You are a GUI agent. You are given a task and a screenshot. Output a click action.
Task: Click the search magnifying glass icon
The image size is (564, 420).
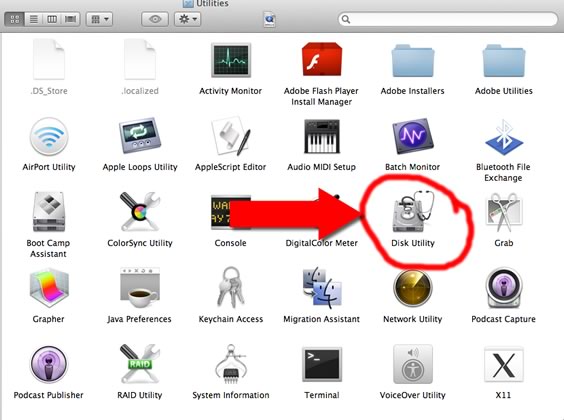click(x=346, y=19)
